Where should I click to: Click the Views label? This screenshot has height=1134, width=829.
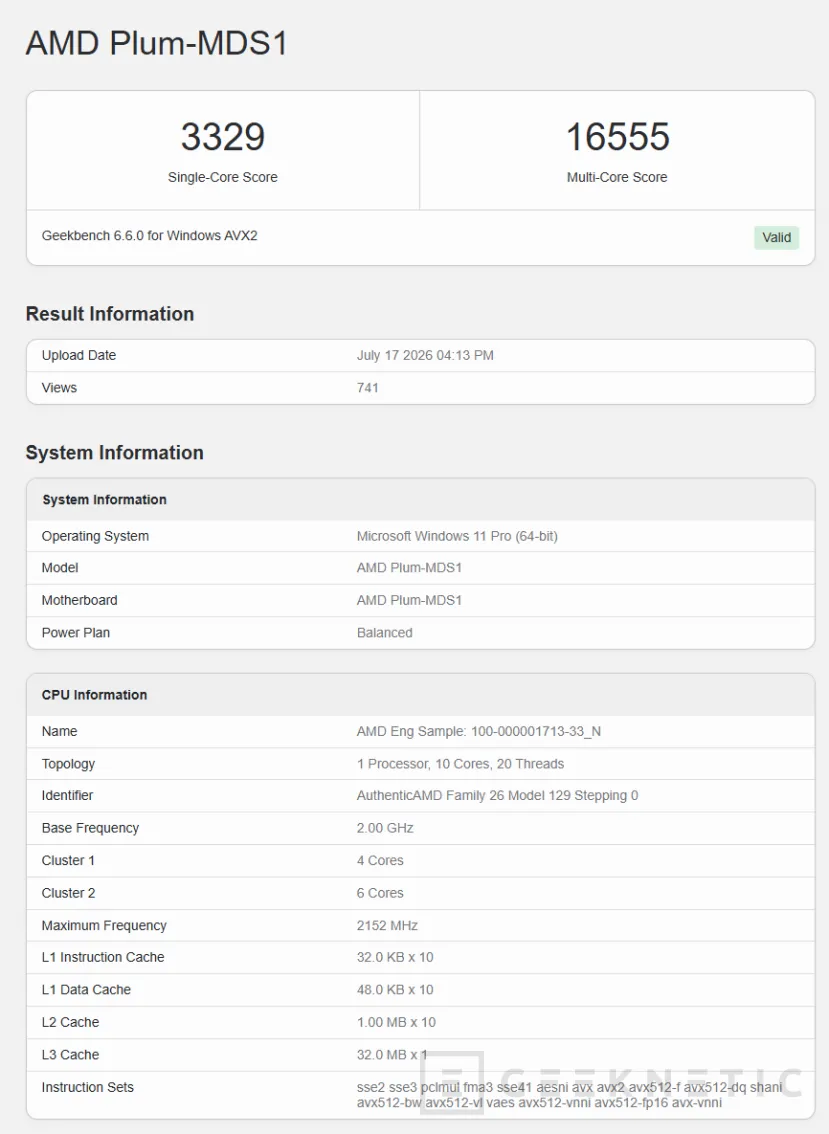59,388
